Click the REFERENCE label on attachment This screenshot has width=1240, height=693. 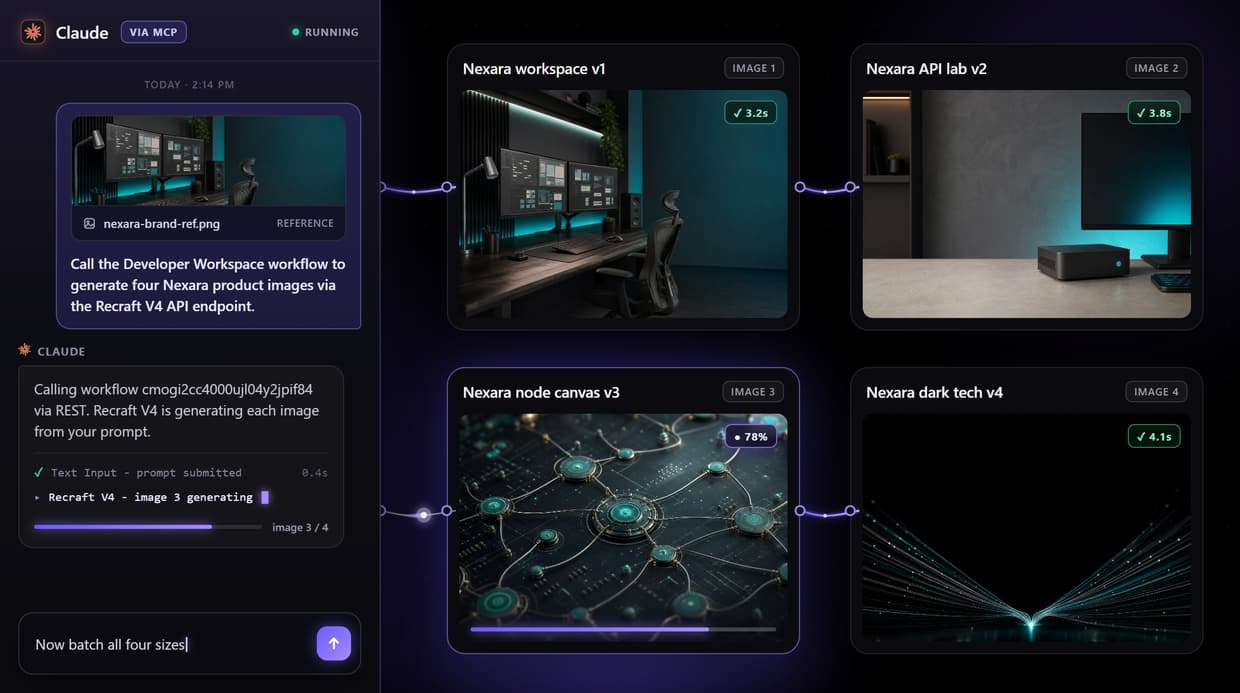305,224
